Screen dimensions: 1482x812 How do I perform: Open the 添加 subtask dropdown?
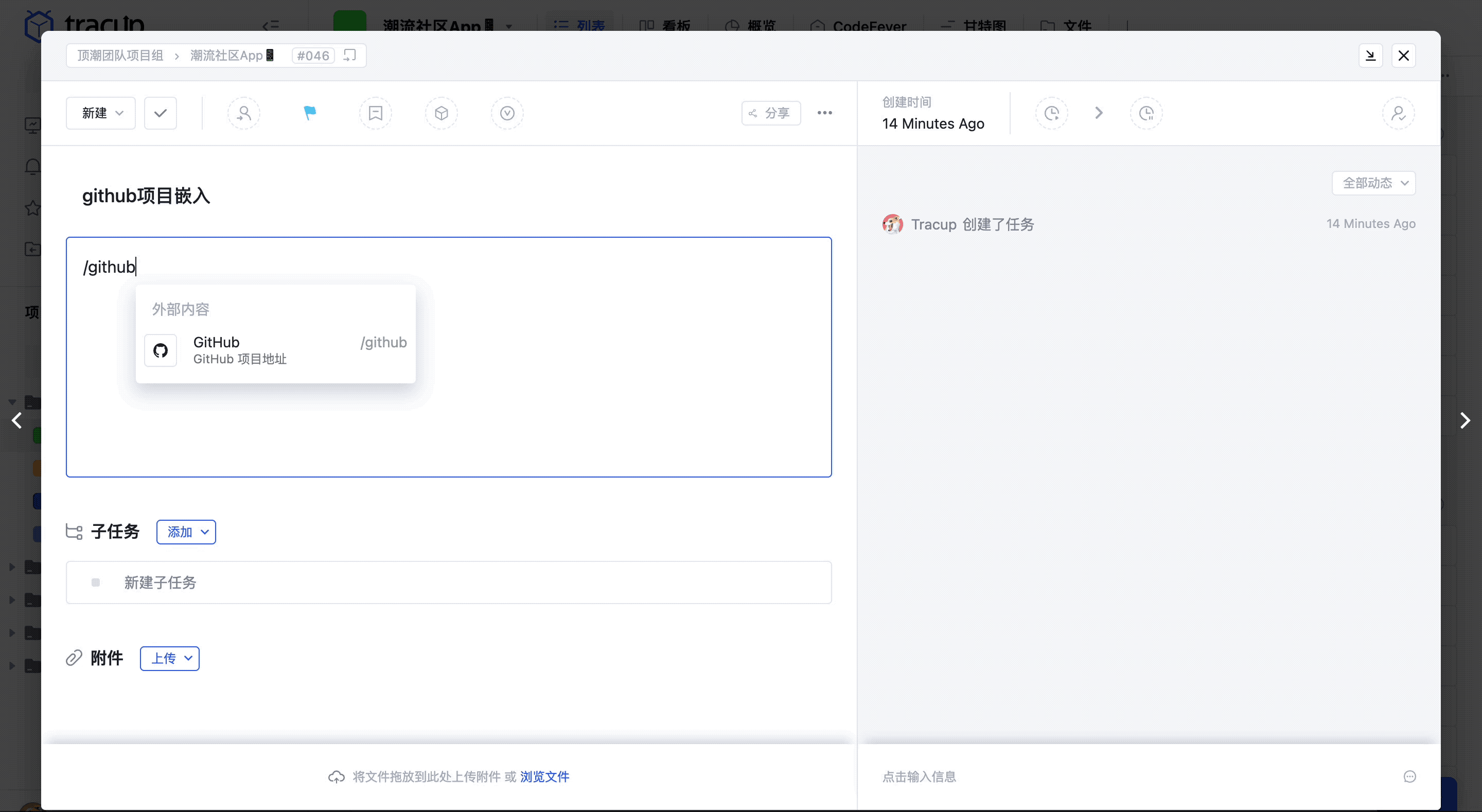pyautogui.click(x=185, y=532)
